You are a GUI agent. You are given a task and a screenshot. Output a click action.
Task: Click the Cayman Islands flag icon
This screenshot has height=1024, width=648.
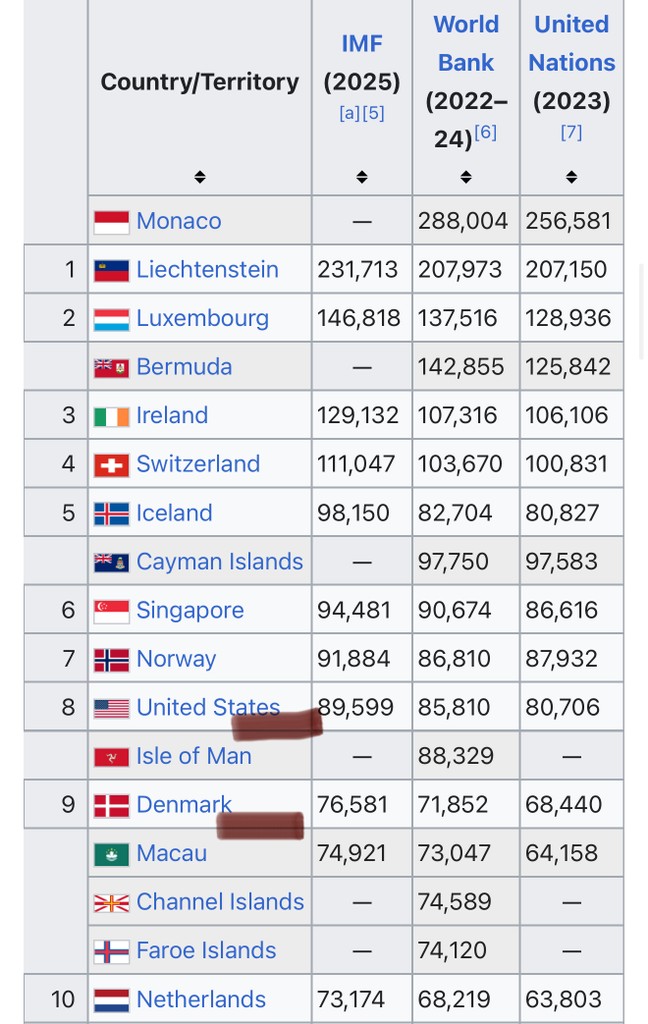pos(111,562)
